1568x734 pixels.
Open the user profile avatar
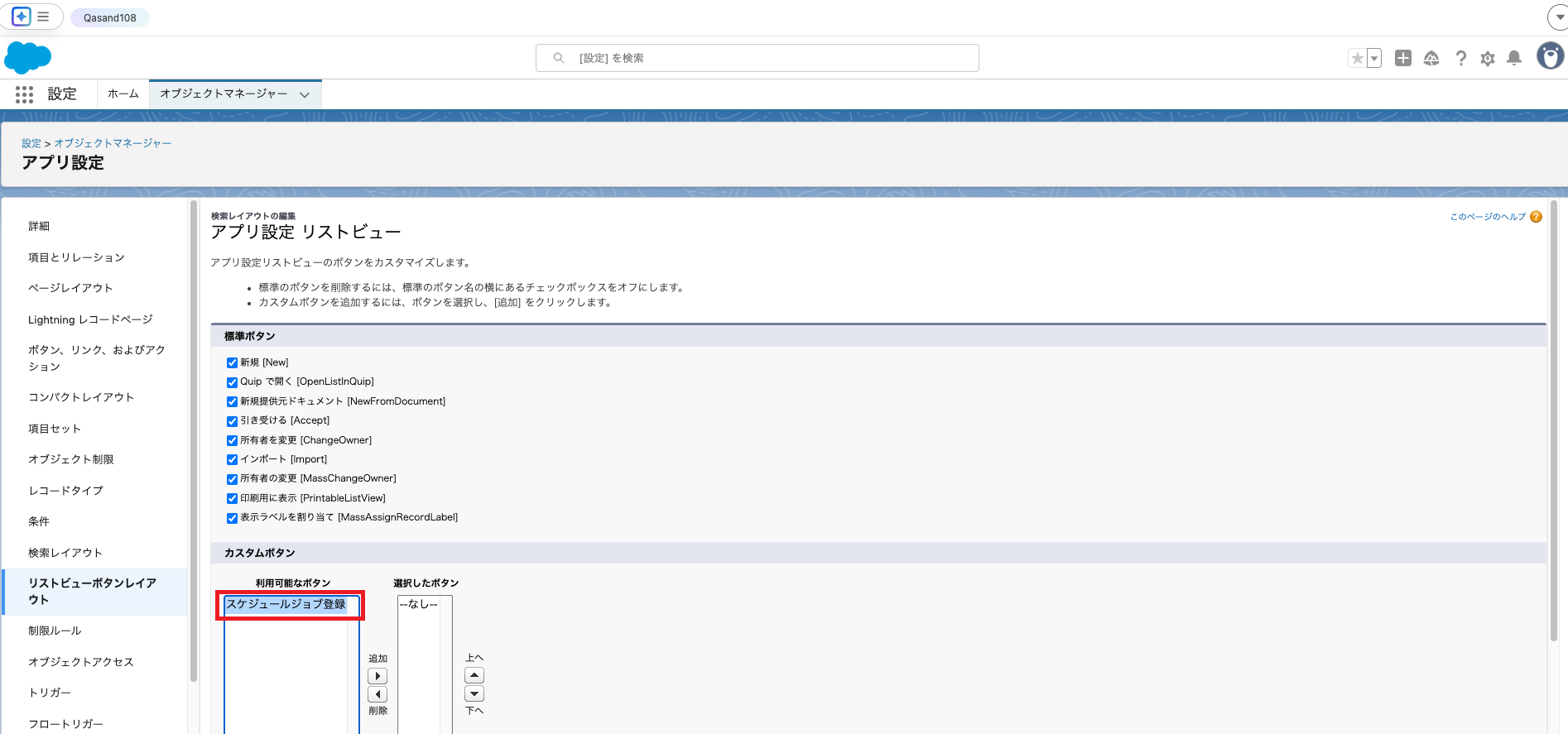pyautogui.click(x=1550, y=56)
